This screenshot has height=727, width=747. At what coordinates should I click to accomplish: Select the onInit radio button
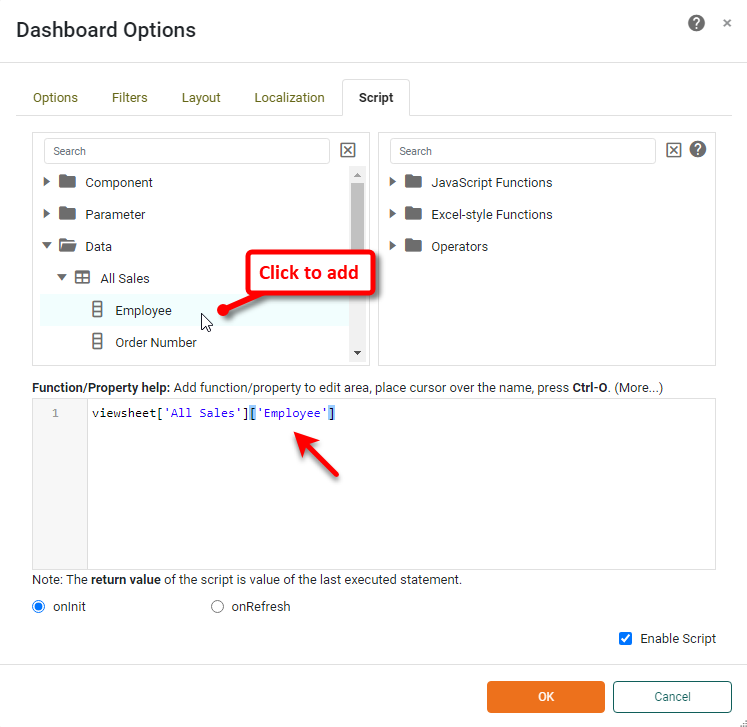click(x=40, y=606)
